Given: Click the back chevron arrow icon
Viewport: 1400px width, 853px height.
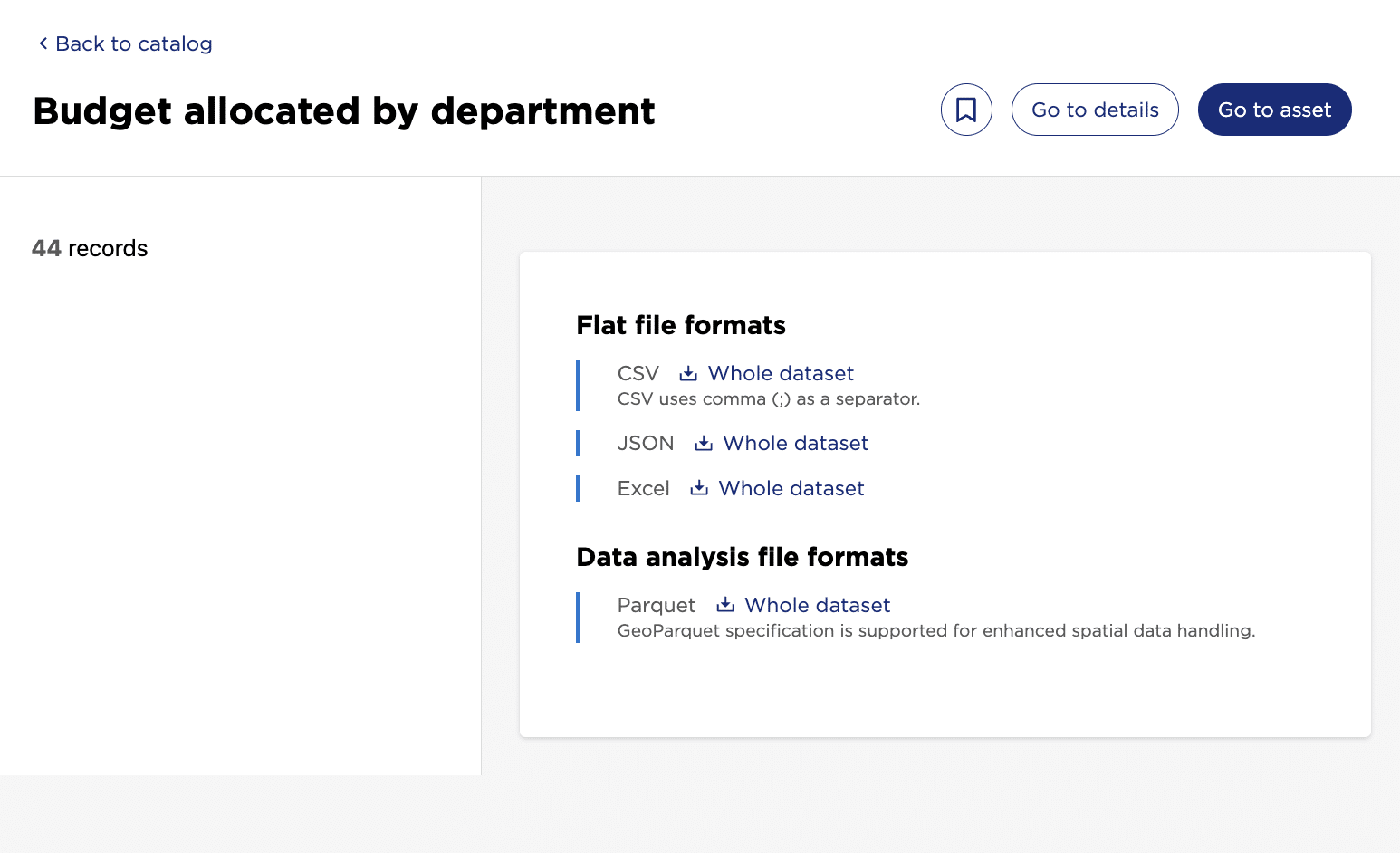Looking at the screenshot, I should pyautogui.click(x=43, y=43).
